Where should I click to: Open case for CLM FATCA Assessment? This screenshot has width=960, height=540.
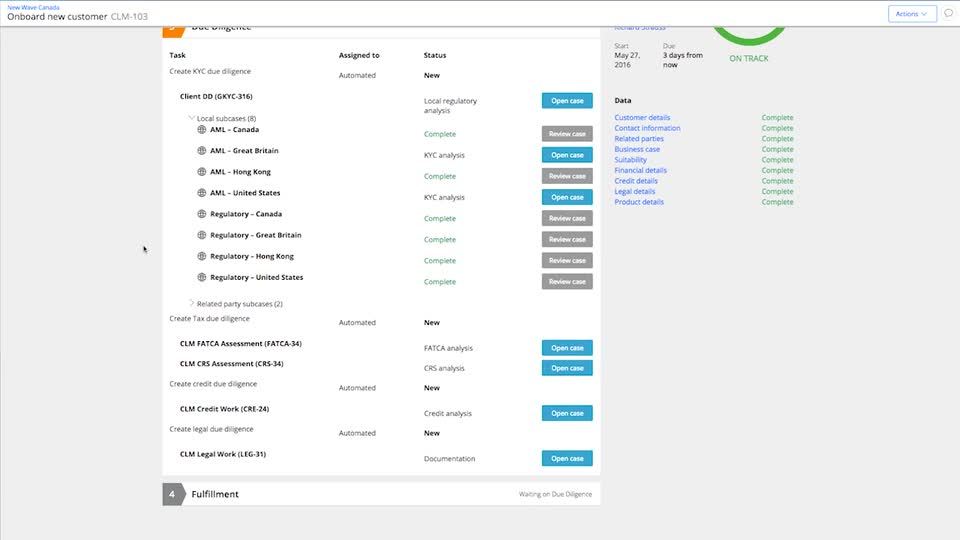(x=567, y=348)
